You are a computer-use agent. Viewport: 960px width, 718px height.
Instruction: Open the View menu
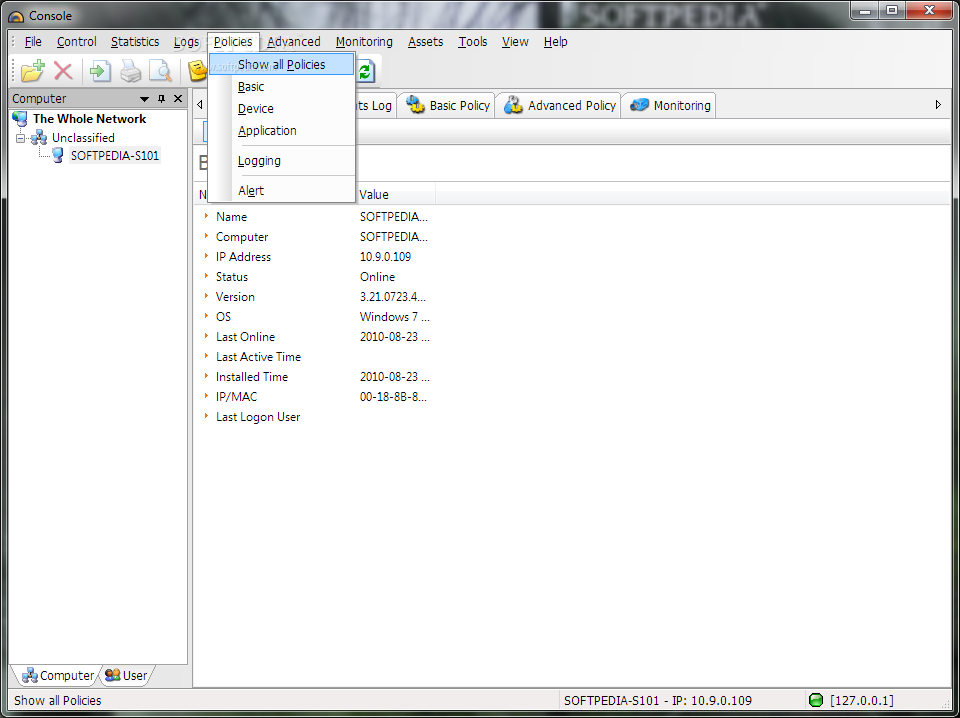515,42
